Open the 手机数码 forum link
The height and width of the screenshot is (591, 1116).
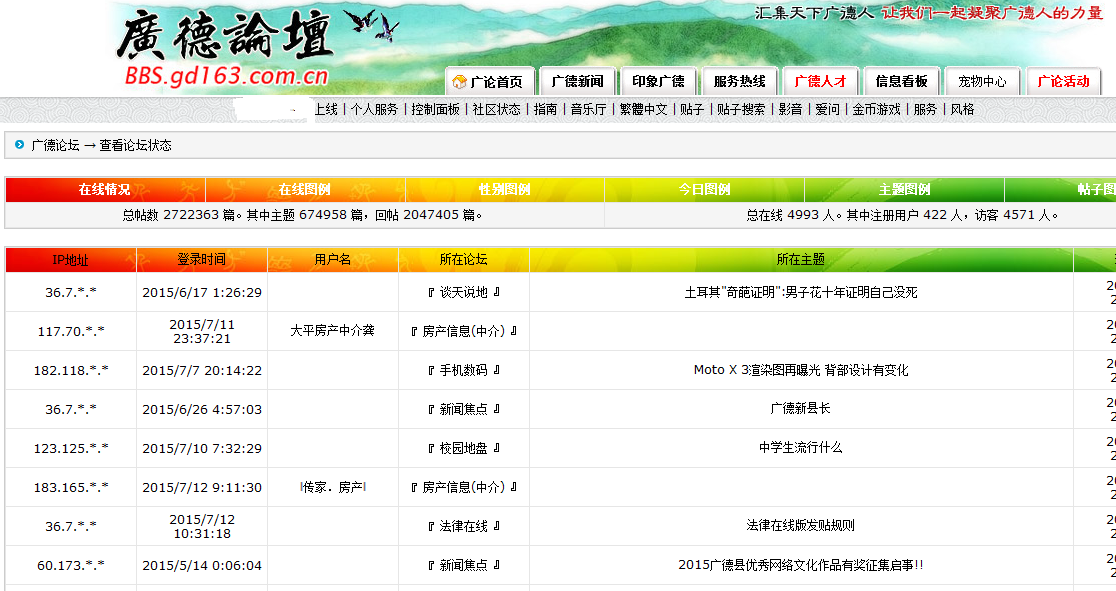[x=463, y=370]
